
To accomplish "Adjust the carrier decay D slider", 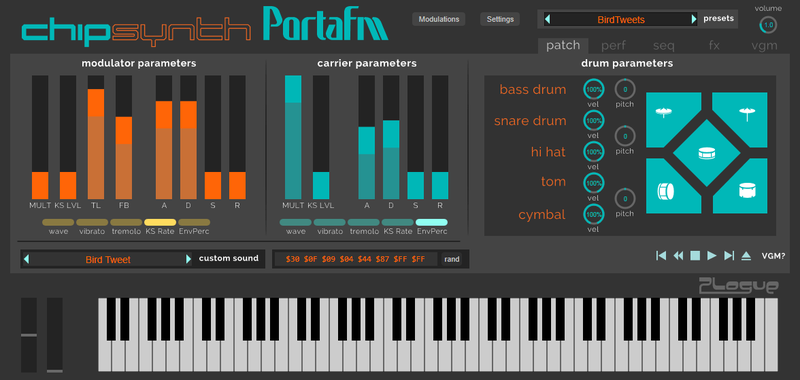I will coord(391,137).
